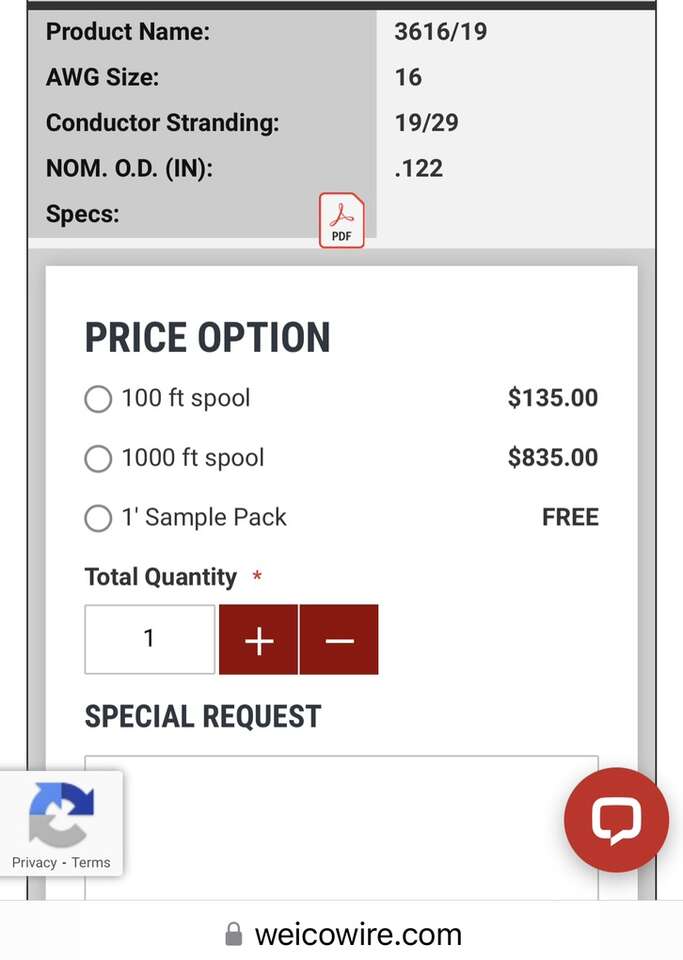Select the 1000 ft spool option
Viewport: 683px width, 960px height.
pos(98,459)
